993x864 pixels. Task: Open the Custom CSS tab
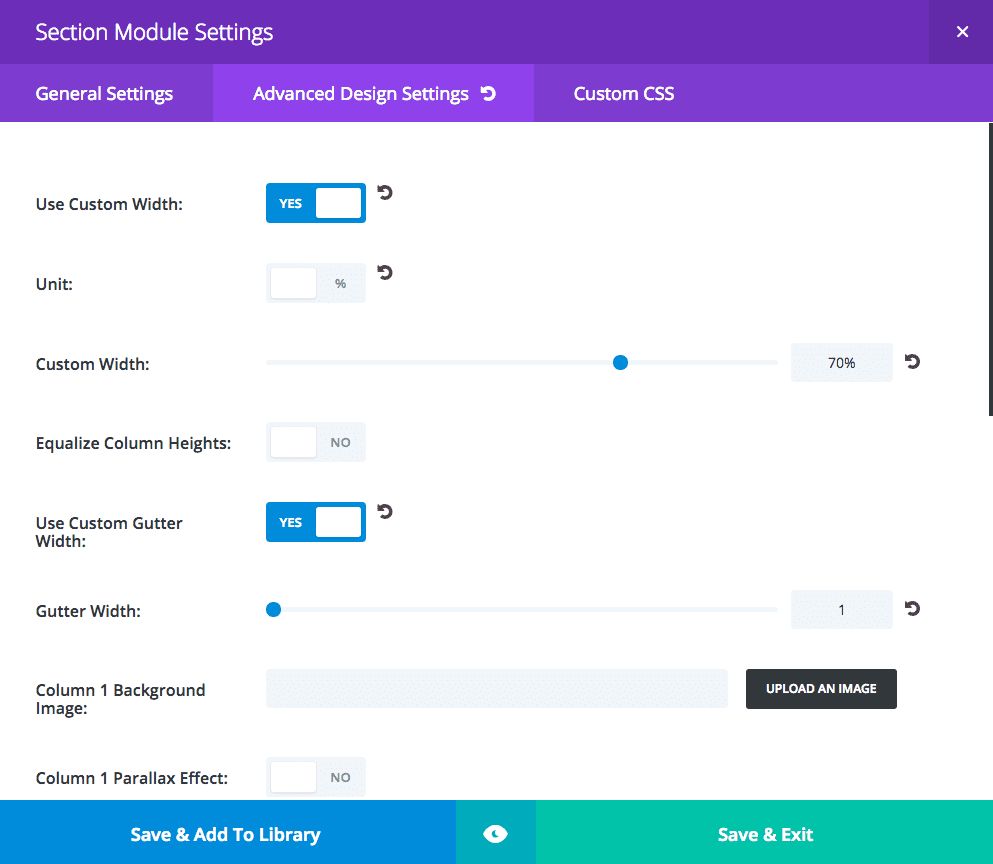pyautogui.click(x=624, y=94)
